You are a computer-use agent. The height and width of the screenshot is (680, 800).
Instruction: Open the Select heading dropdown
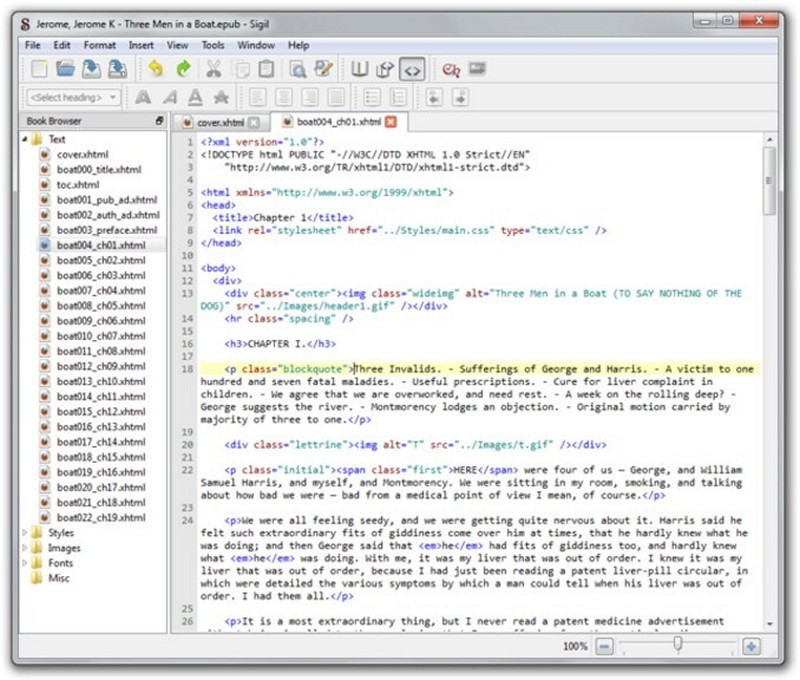[73, 97]
